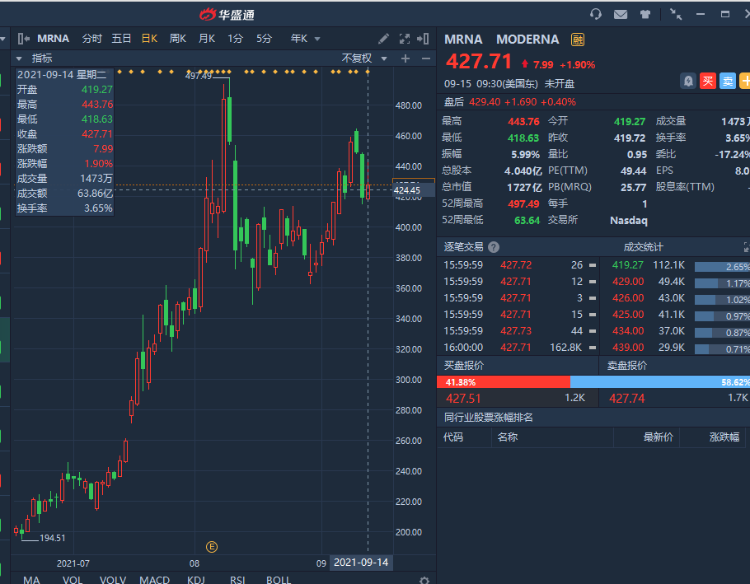Toggle the VOL indicator
The height and width of the screenshot is (584, 750).
click(73, 580)
